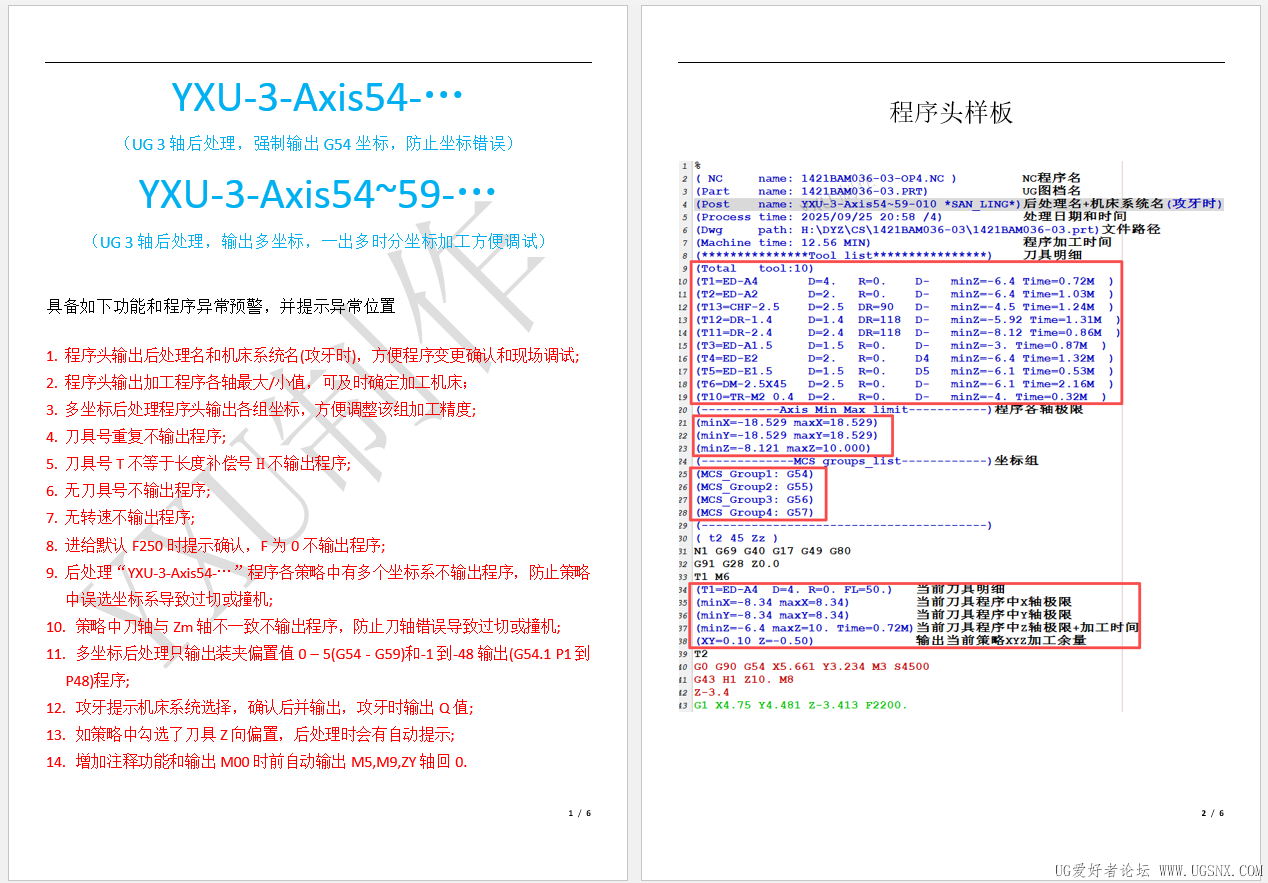Image resolution: width=1268 pixels, height=883 pixels.
Task: Click annotation "当前刀具程序中Y轴极限"
Action: pyautogui.click(x=994, y=615)
